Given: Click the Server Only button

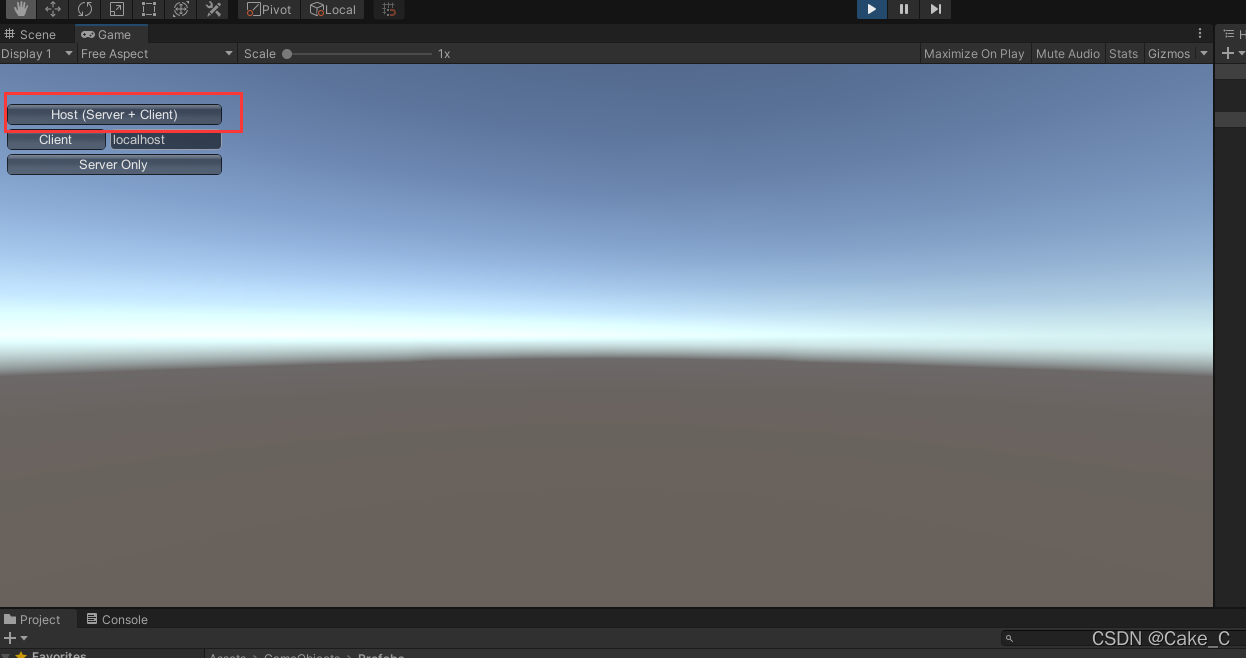Looking at the screenshot, I should 114,165.
